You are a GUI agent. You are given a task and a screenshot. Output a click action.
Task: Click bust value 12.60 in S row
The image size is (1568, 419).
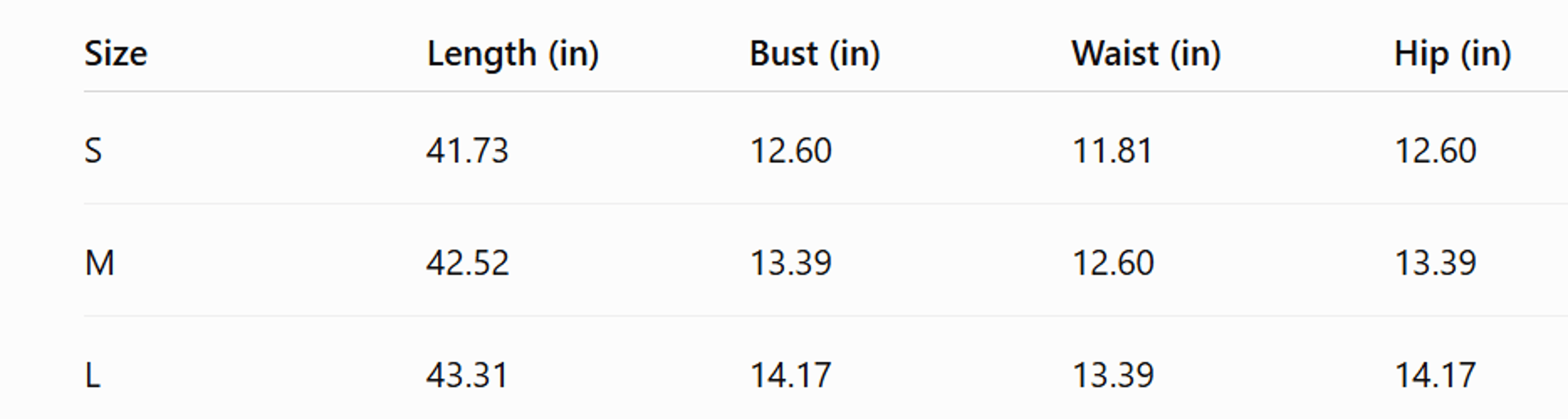coord(790,150)
